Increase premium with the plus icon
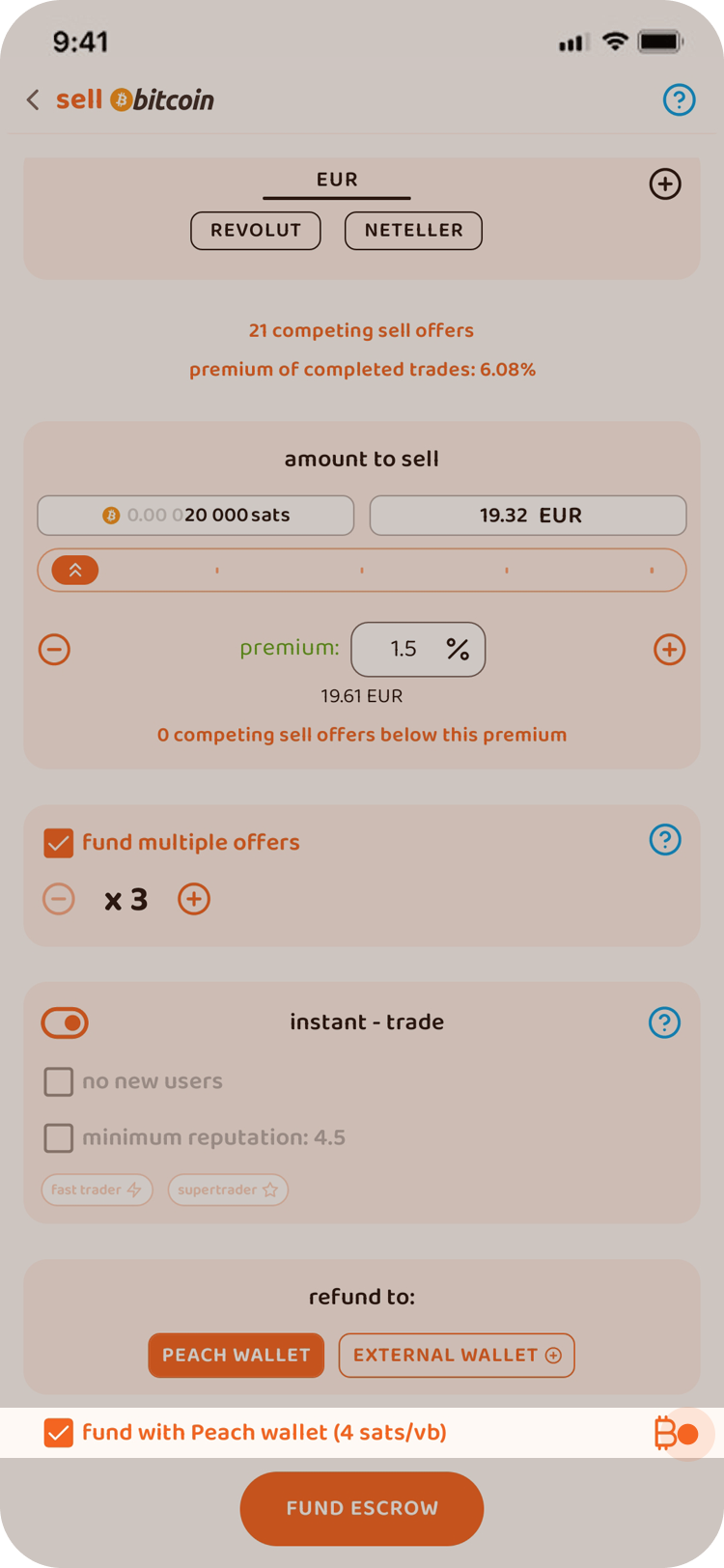This screenshot has height=1568, width=724. coord(669,649)
